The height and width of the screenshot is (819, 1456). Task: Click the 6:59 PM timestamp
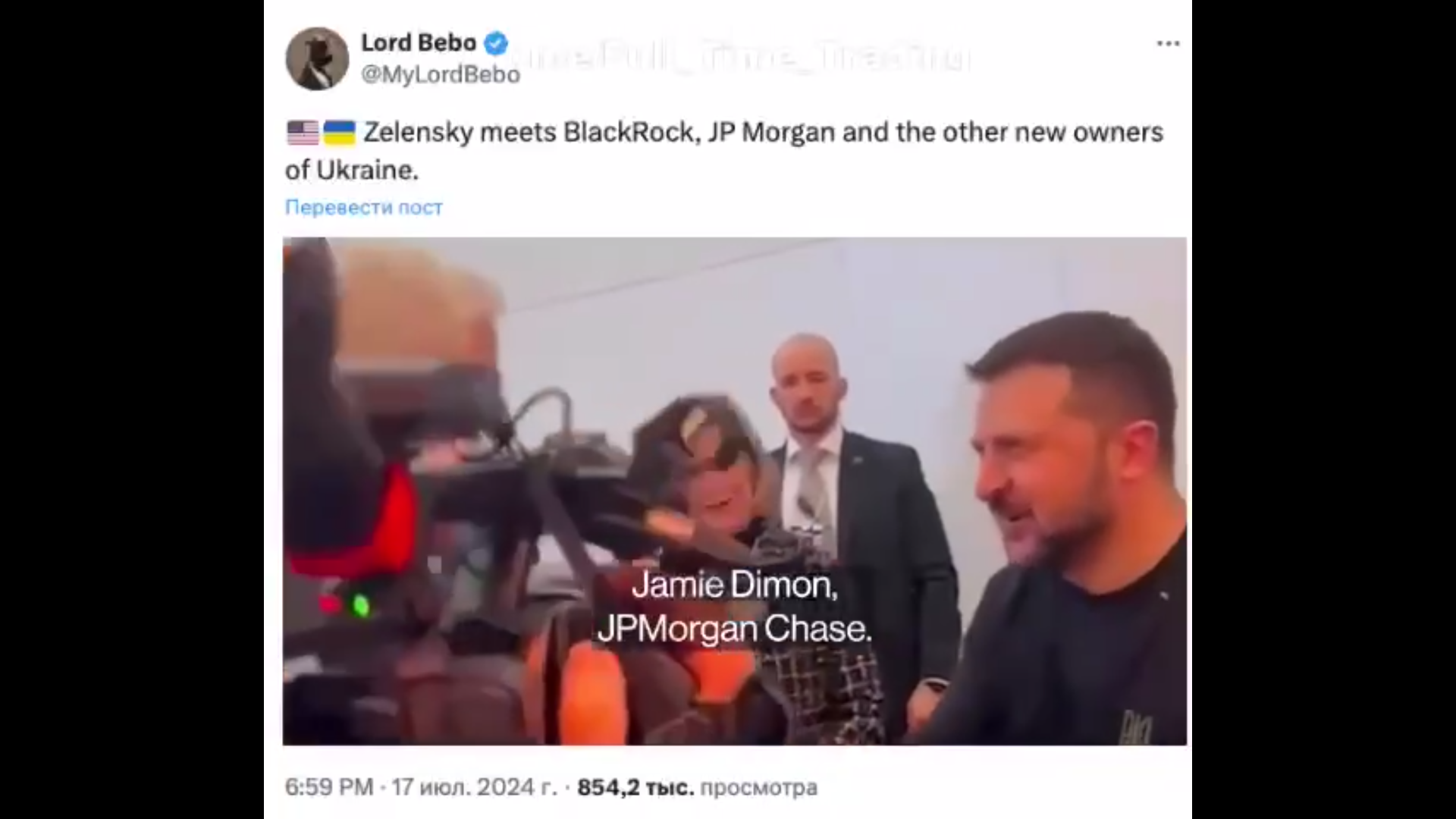coord(329,787)
